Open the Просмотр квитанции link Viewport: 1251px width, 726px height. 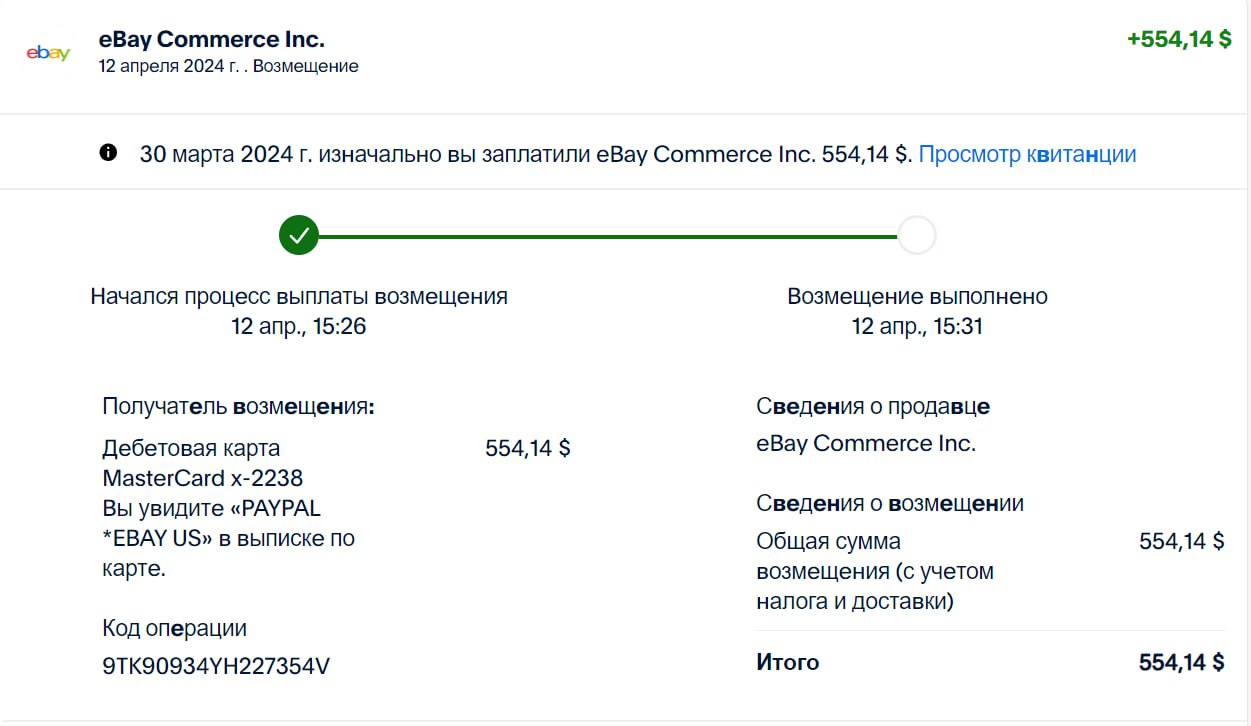pyautogui.click(x=1027, y=154)
